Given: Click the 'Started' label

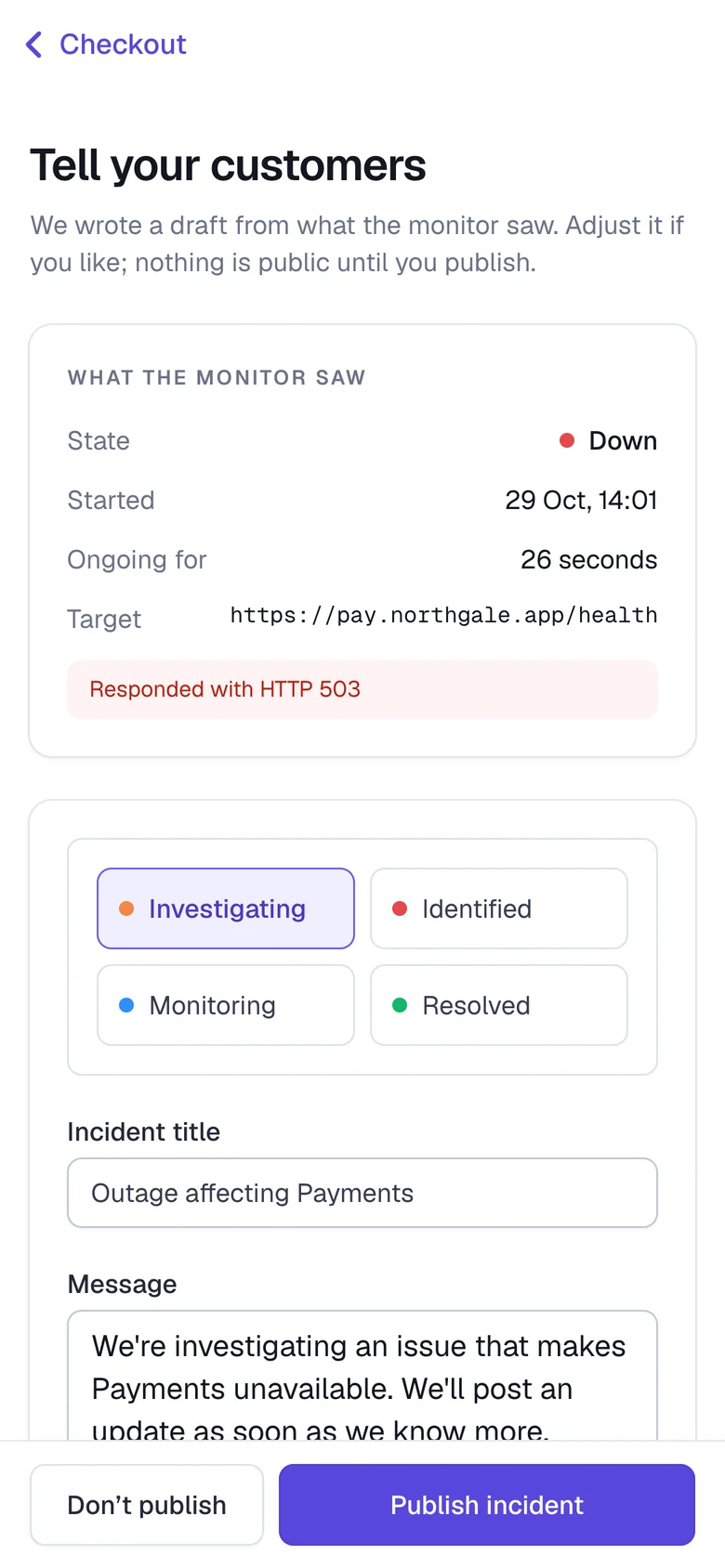Looking at the screenshot, I should tap(111, 500).
